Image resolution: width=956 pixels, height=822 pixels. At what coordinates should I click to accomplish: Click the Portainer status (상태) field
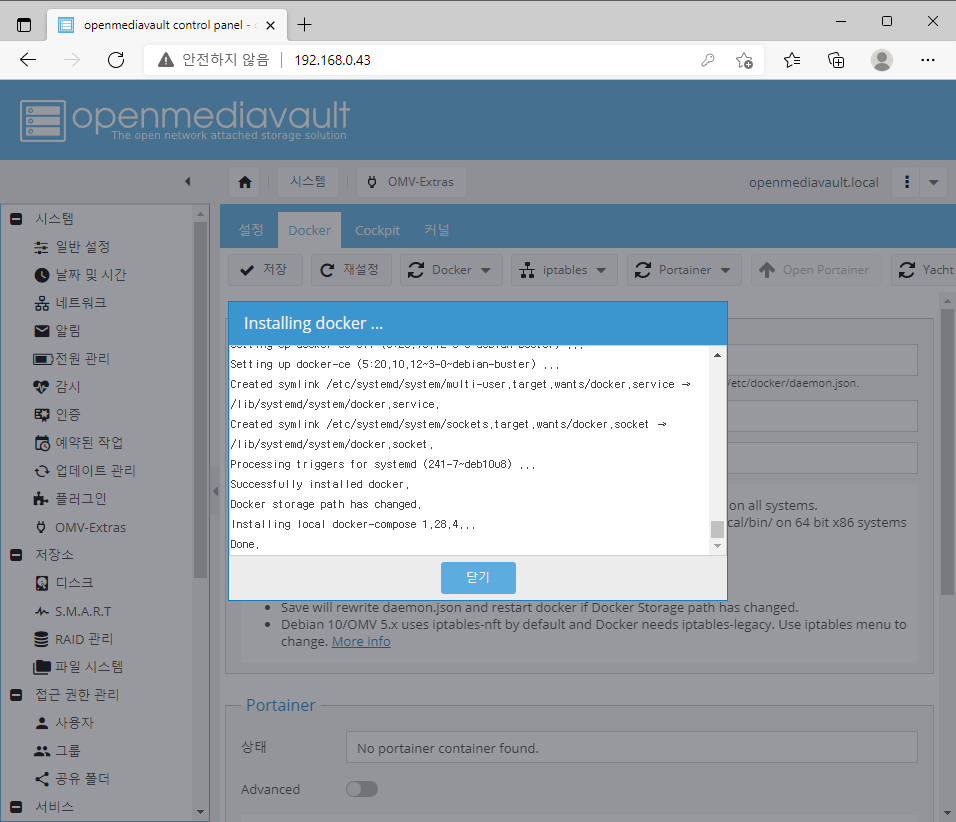(632, 748)
